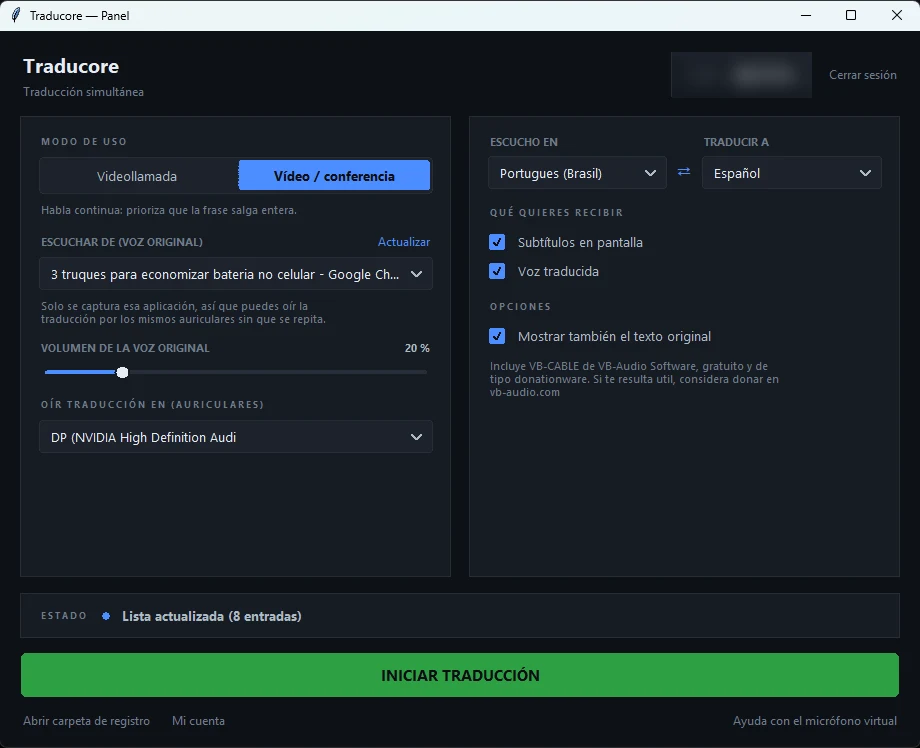
Task: Open the Traducir a Español dropdown
Action: coord(792,173)
